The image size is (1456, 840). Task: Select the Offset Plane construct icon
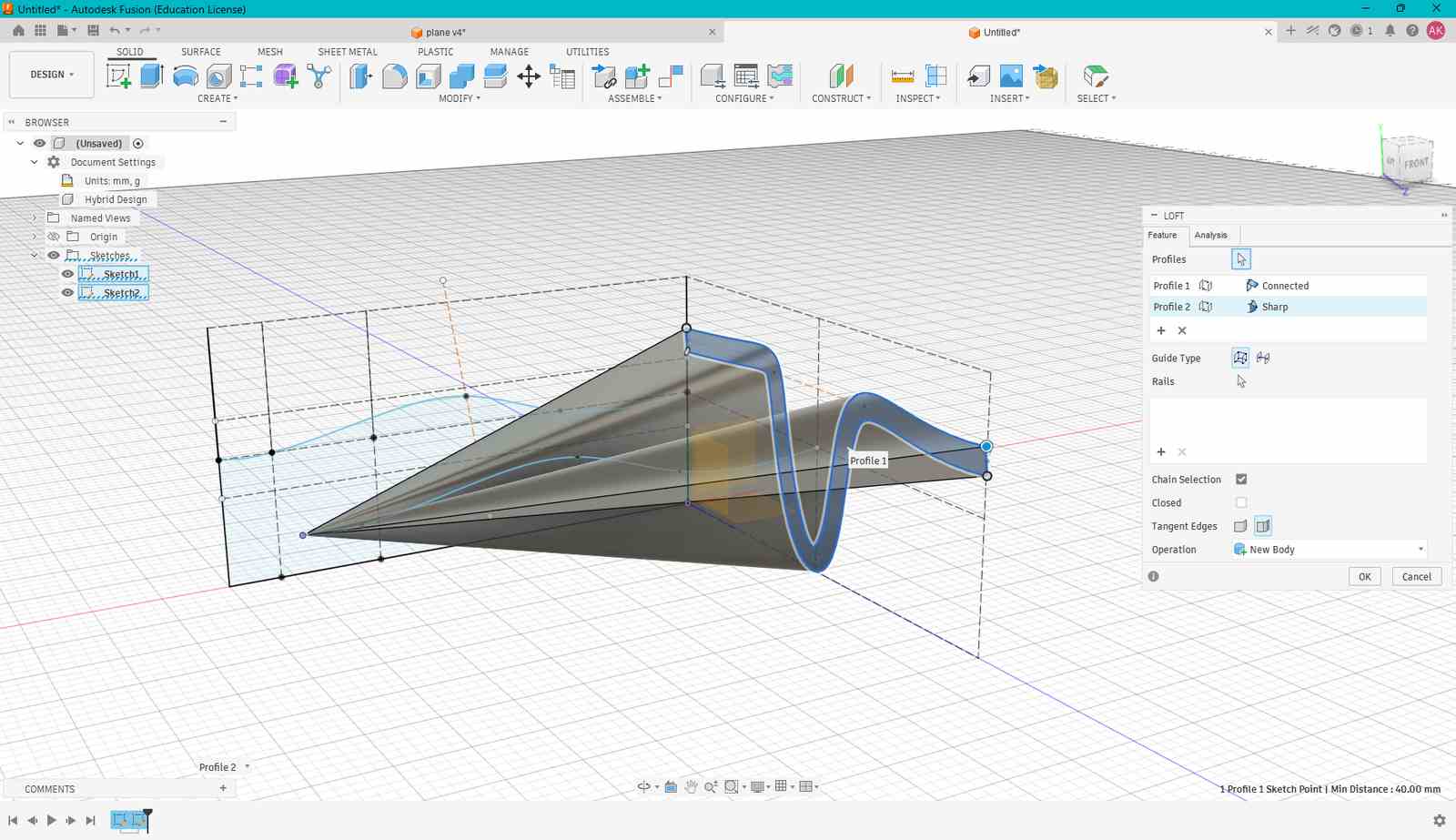pos(841,76)
